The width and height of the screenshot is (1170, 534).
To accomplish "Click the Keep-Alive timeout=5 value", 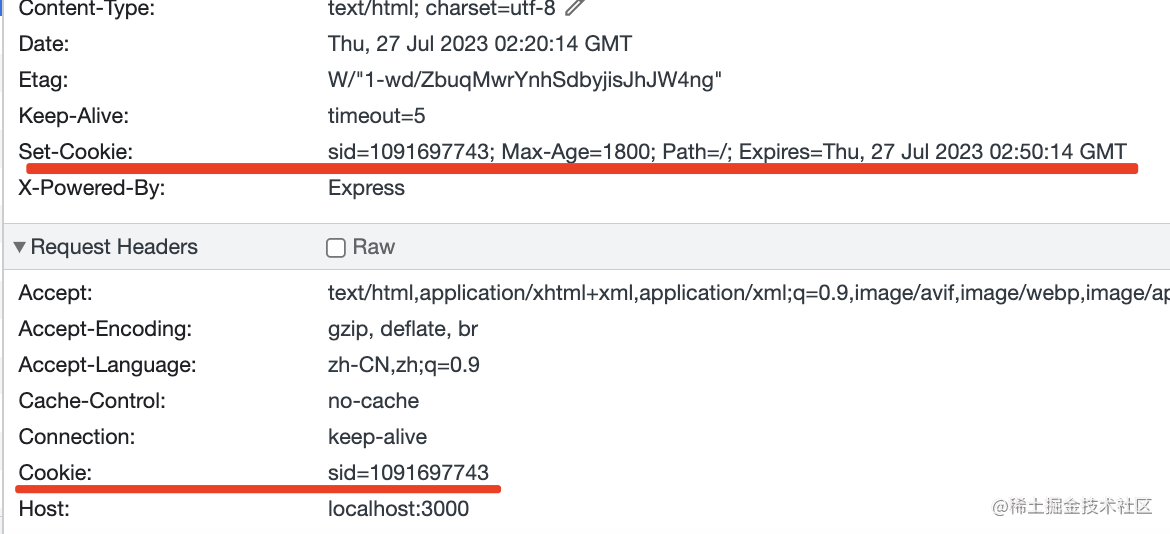I will pos(376,116).
